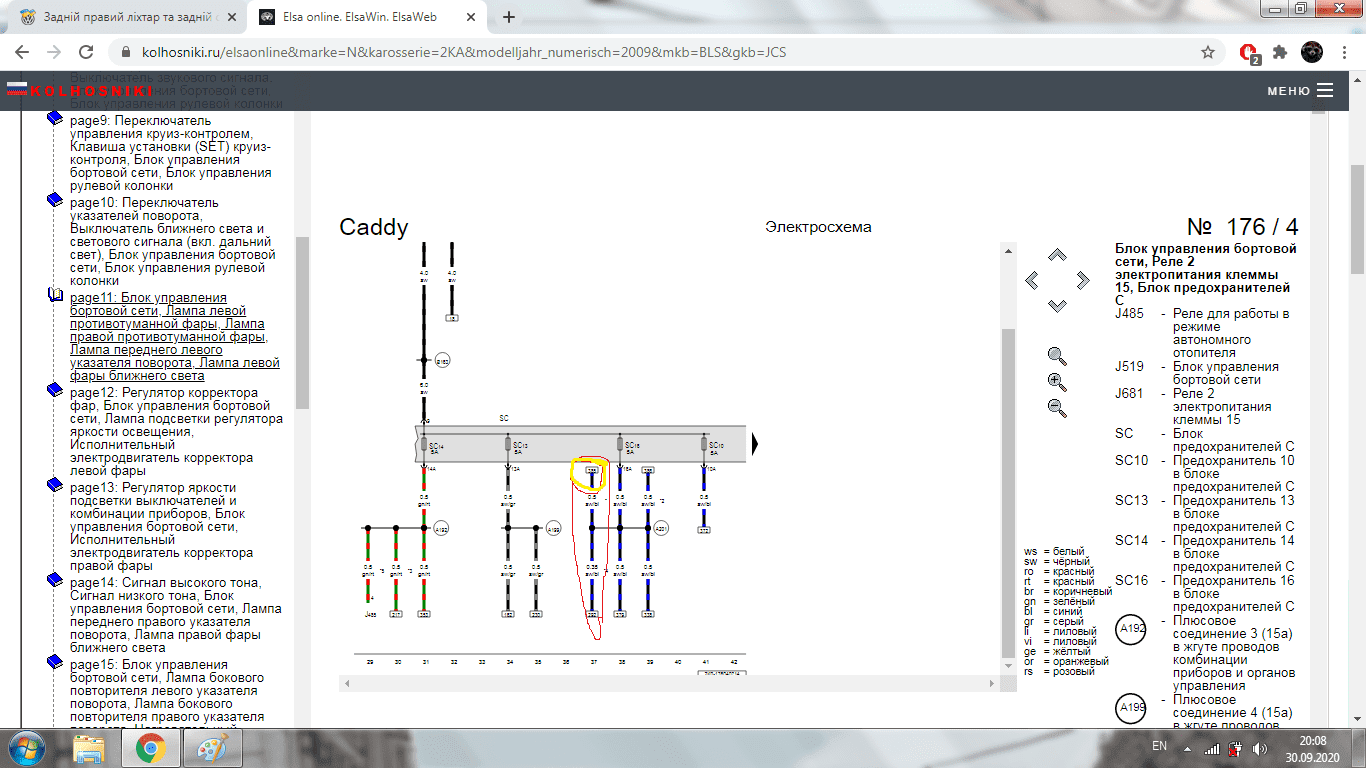Click the A192 connection circle in the diagram
Image resolution: width=1366 pixels, height=768 pixels.
tap(442, 528)
